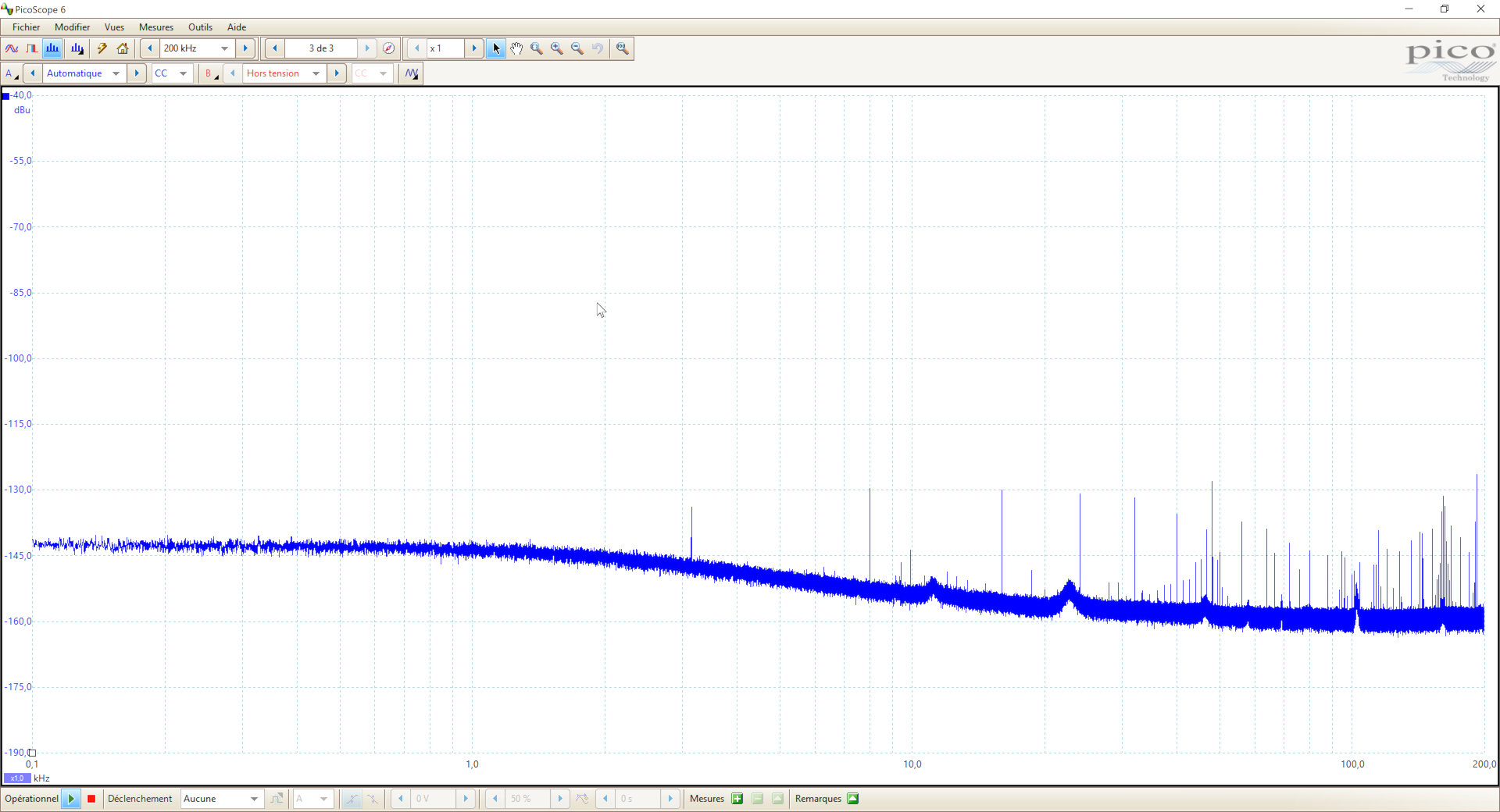Decrease channel A input range arrow
Viewport: 1500px width, 812px height.
pyautogui.click(x=33, y=73)
